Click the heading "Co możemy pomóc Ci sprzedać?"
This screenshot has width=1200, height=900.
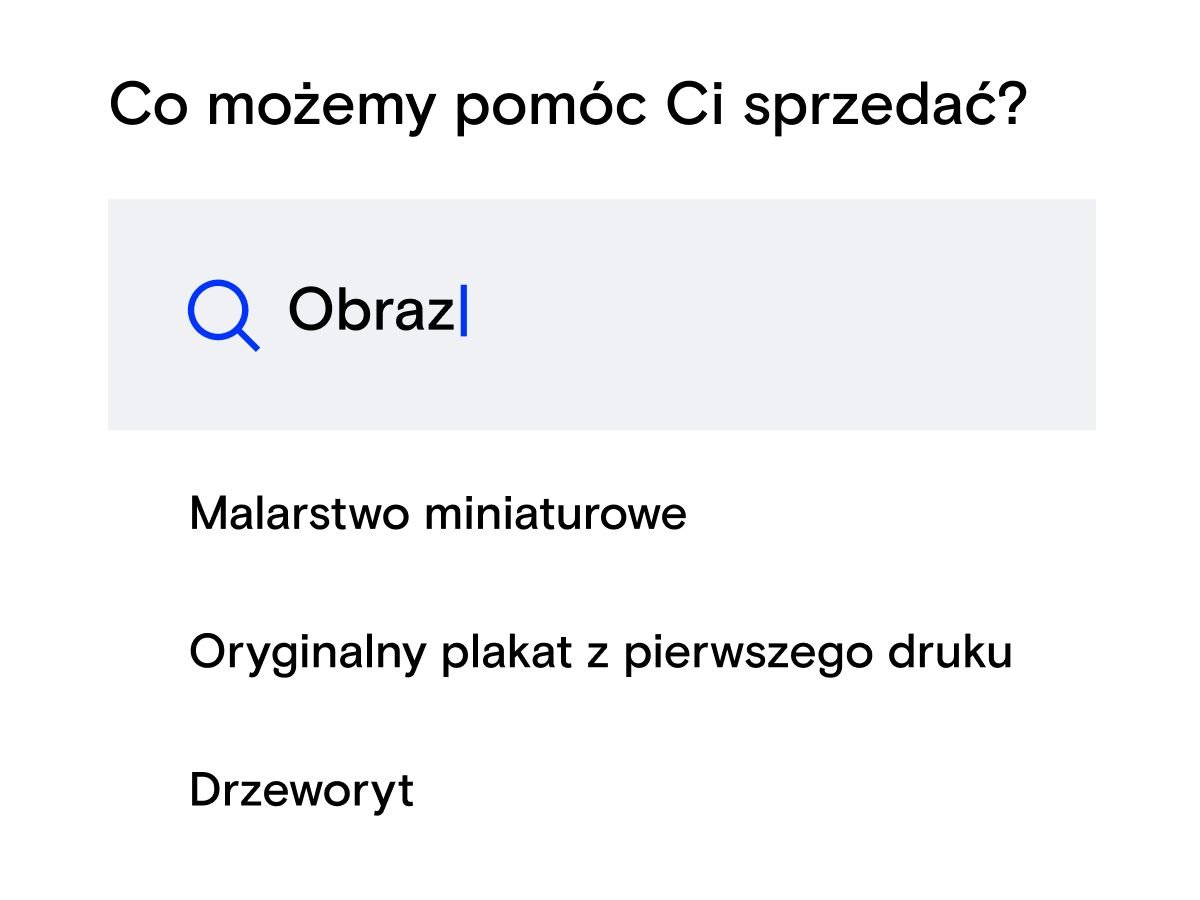(568, 105)
